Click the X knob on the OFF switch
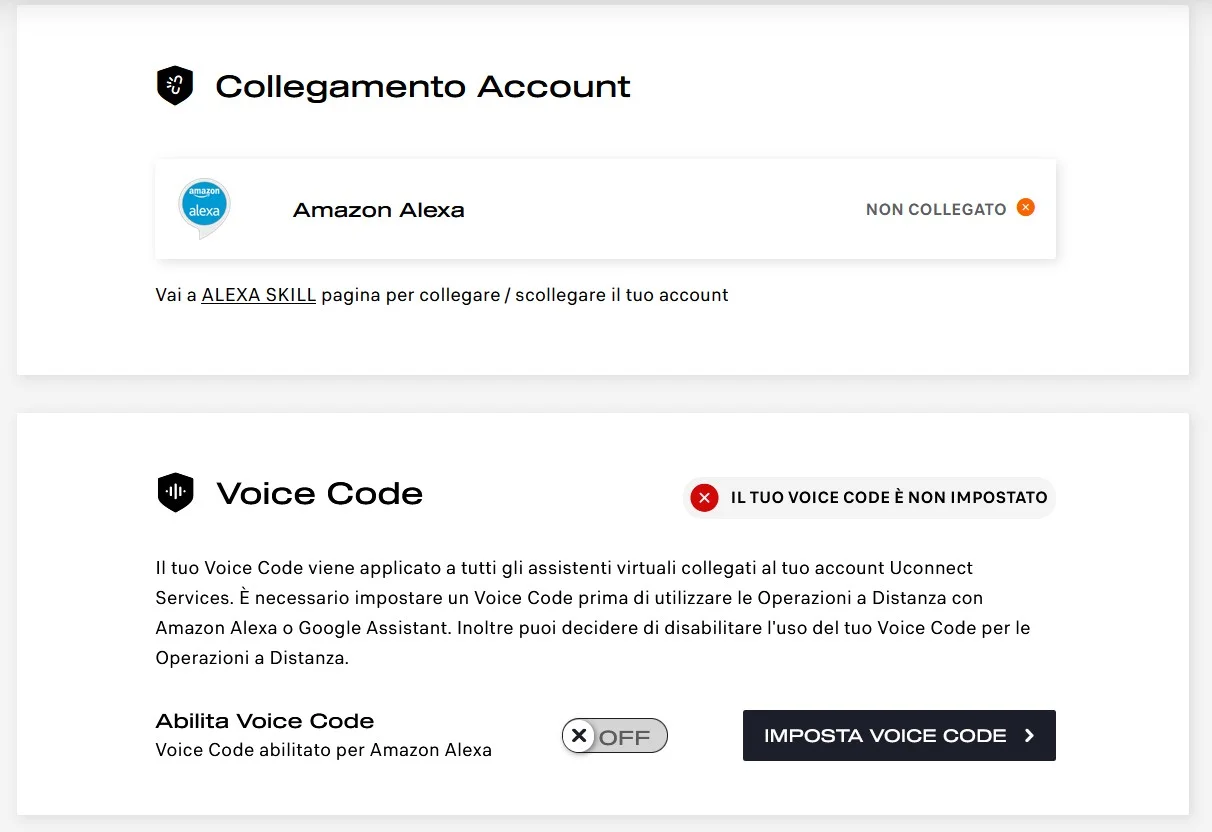 (x=578, y=736)
